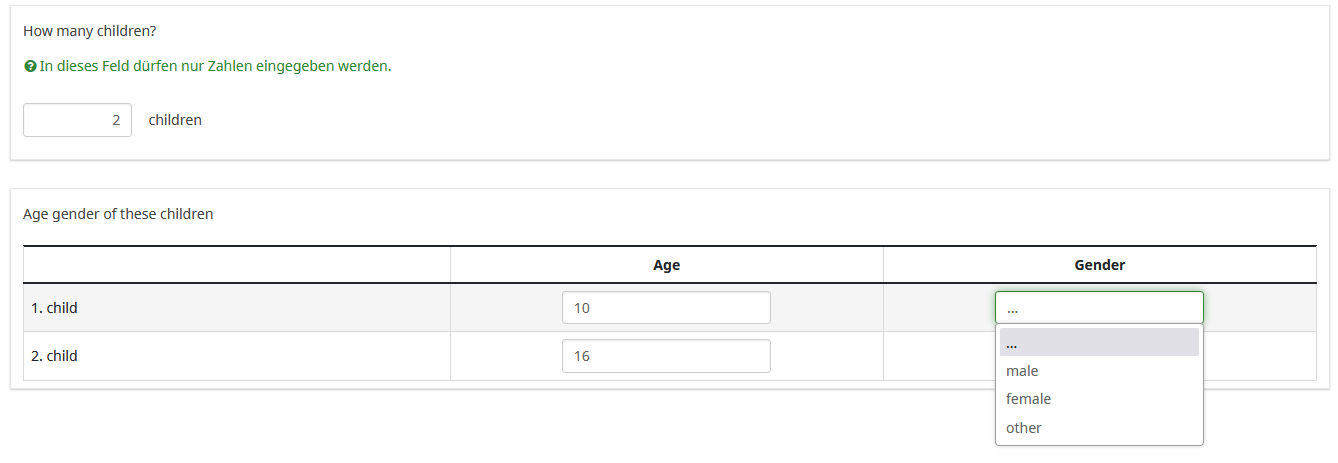The width and height of the screenshot is (1338, 463).
Task: Focus the age field for 1. child
Action: click(666, 308)
